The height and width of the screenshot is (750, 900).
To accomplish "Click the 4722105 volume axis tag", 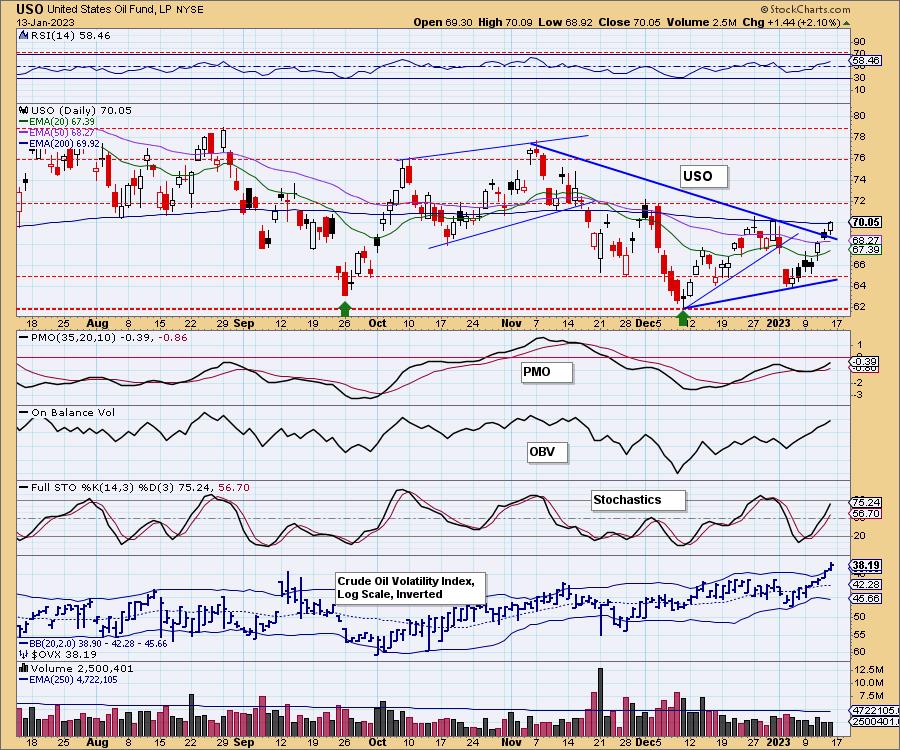I will 874,710.
